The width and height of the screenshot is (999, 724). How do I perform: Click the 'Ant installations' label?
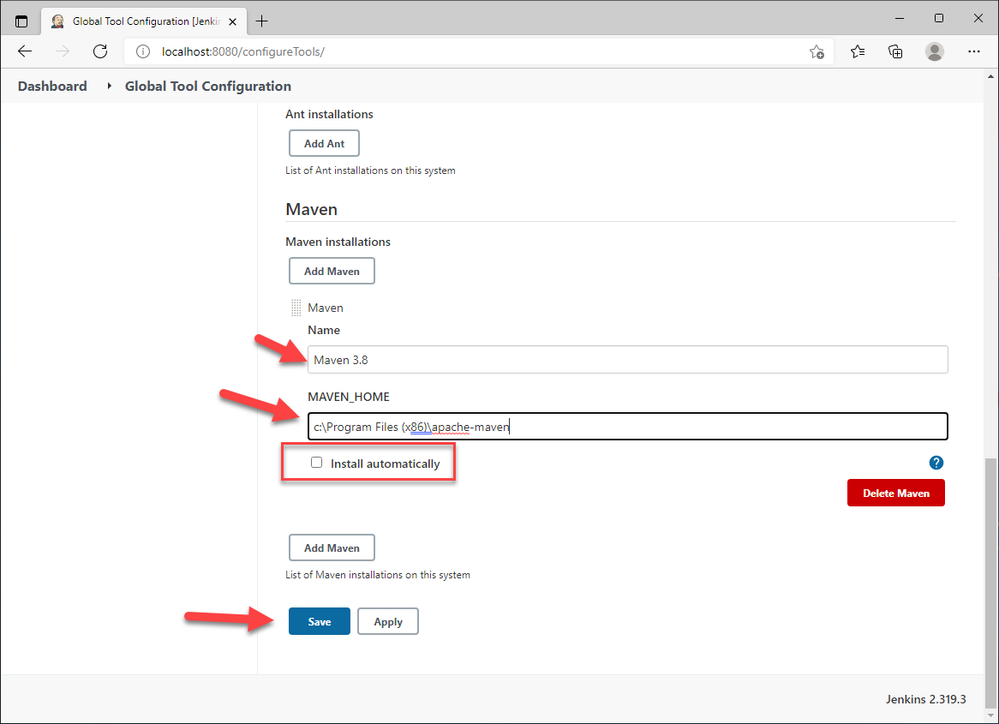(329, 114)
